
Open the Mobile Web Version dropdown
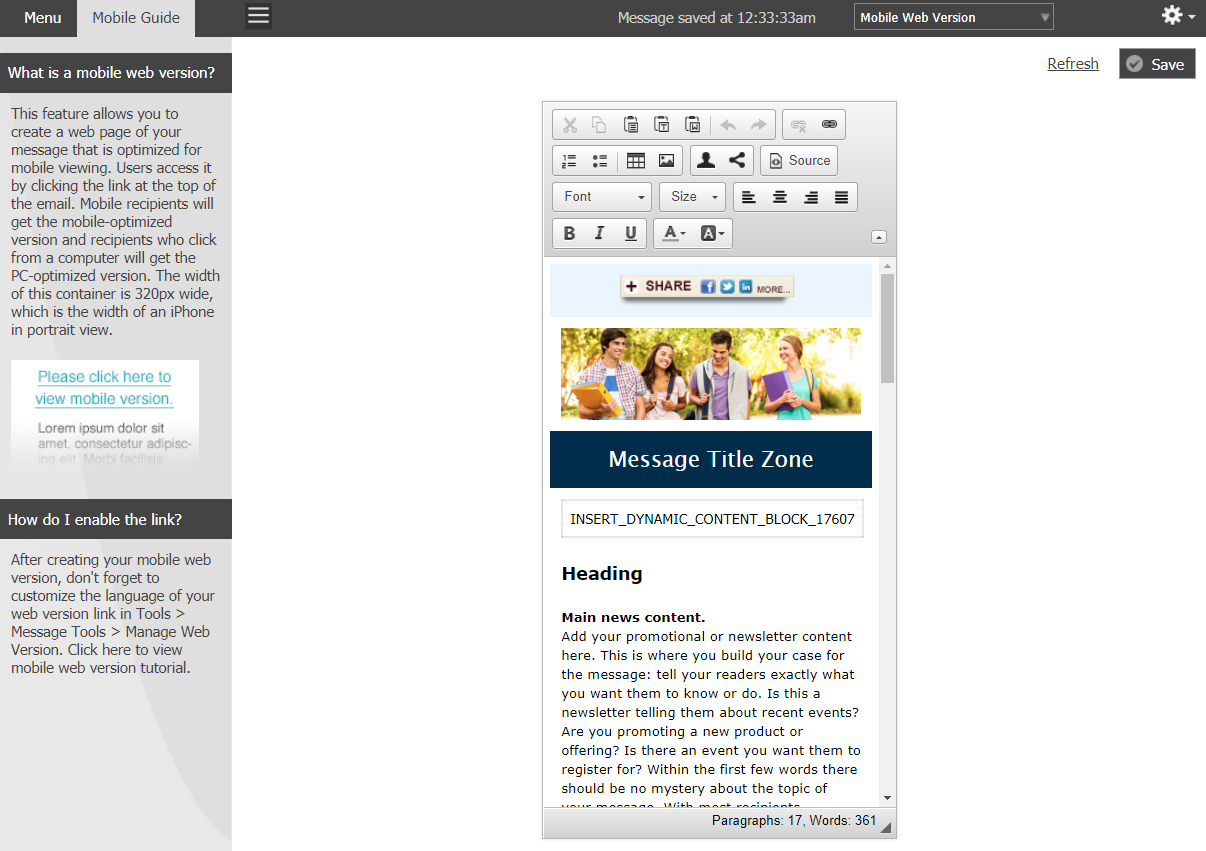pyautogui.click(x=954, y=17)
